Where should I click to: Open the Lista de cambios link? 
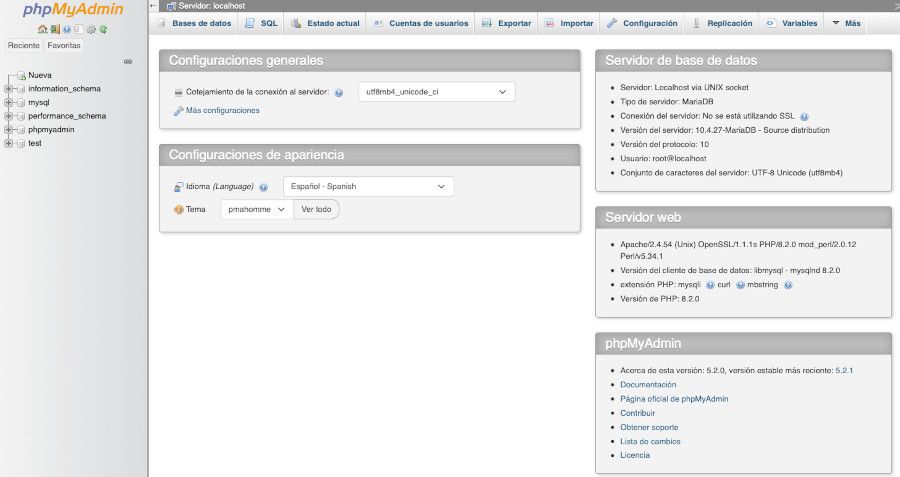click(650, 441)
